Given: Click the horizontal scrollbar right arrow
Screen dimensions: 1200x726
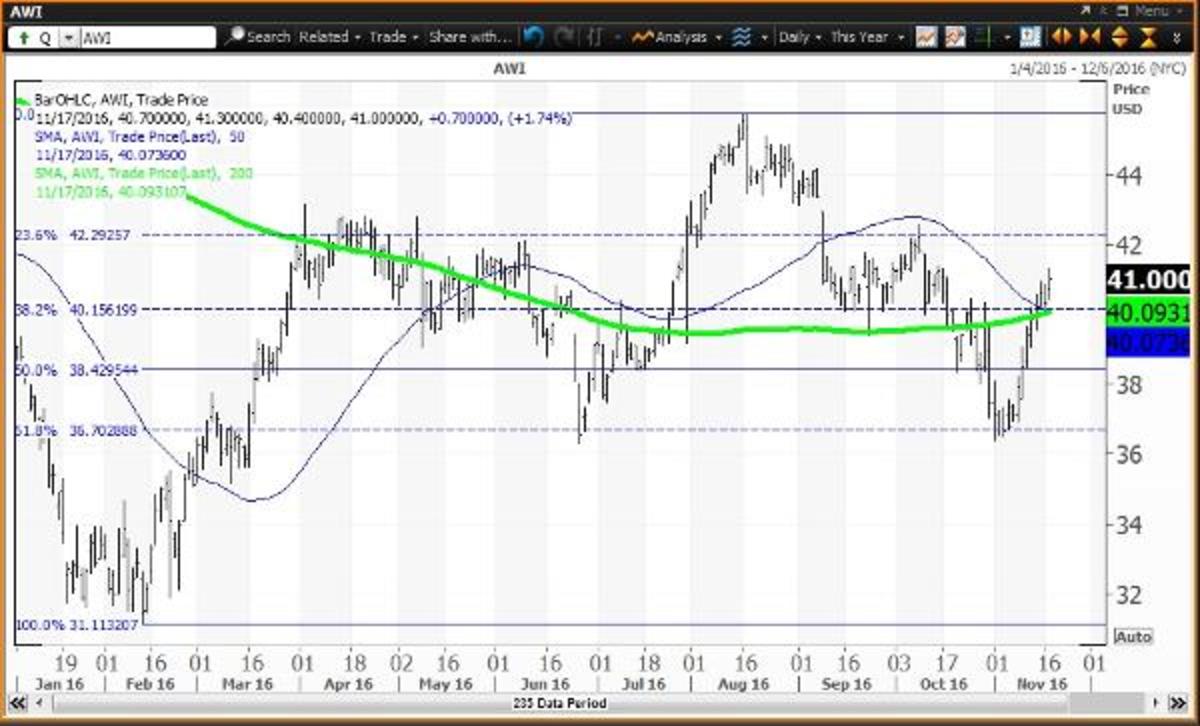Looking at the screenshot, I should 1155,703.
